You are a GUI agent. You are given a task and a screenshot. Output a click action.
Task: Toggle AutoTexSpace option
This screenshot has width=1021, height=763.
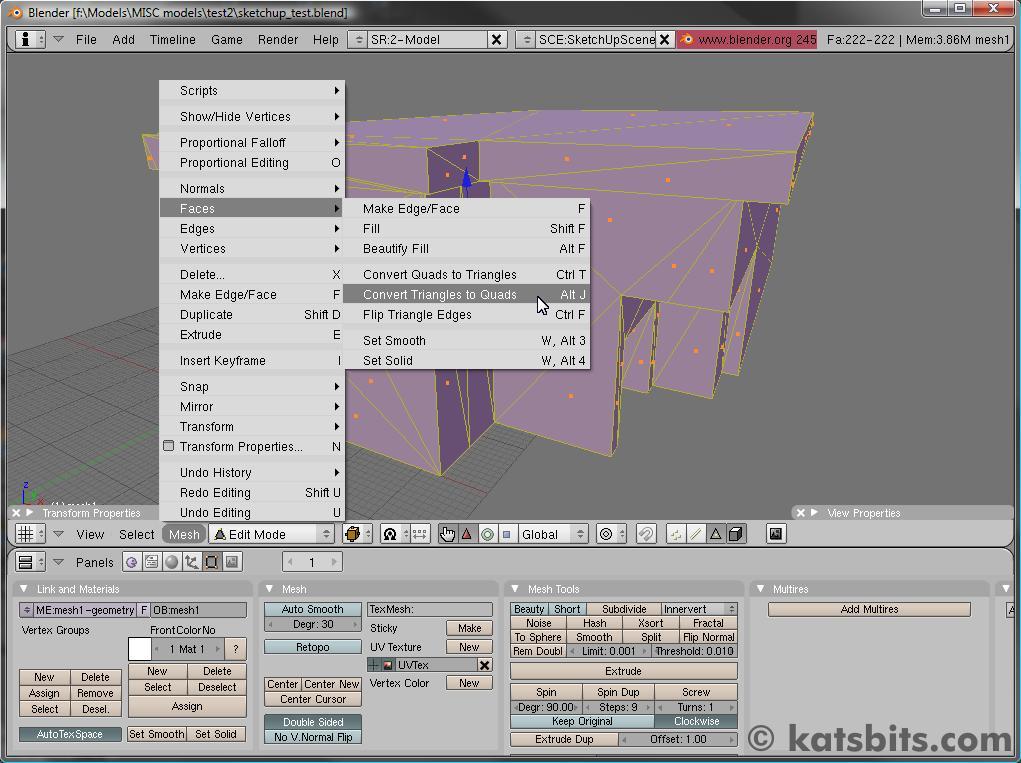[x=70, y=734]
